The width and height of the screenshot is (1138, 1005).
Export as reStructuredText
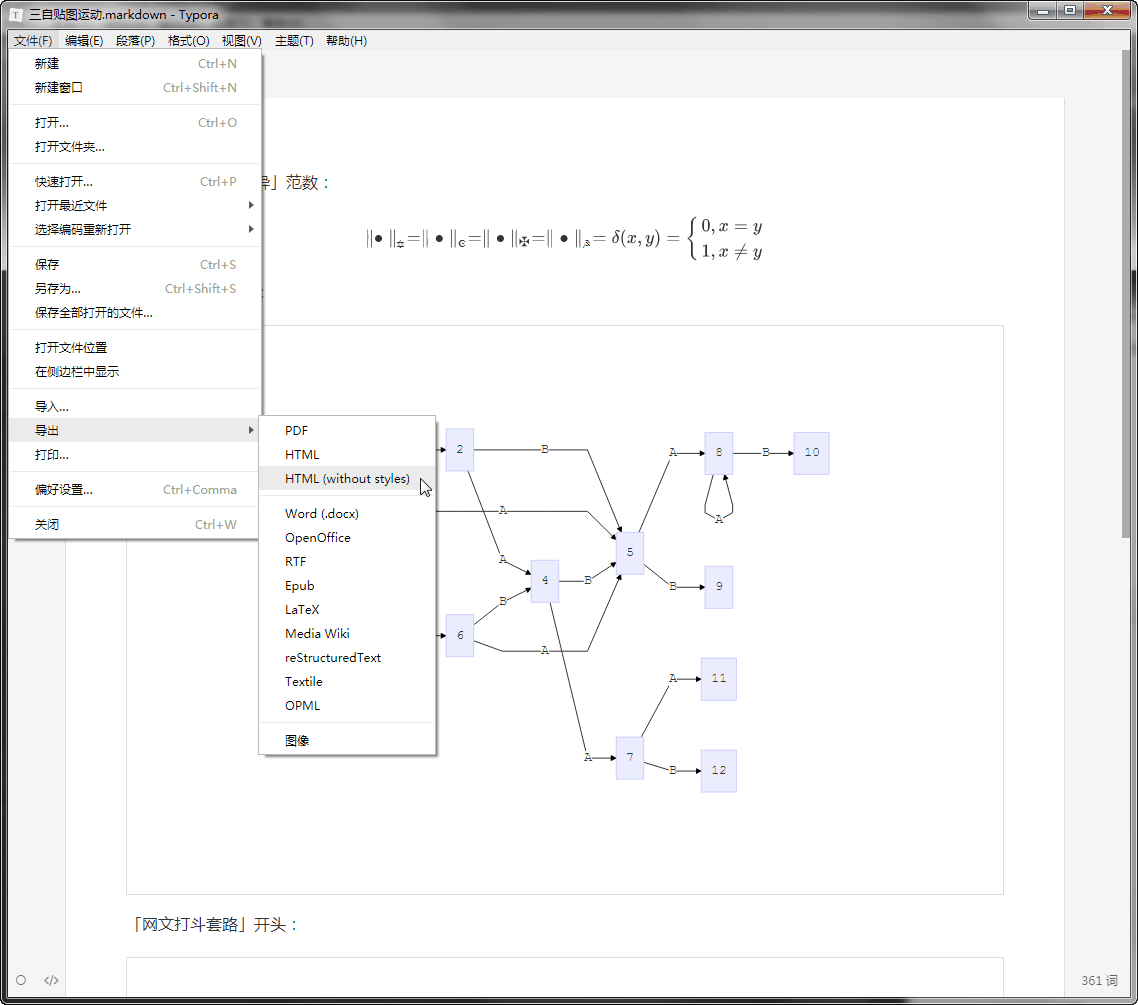coord(347,657)
